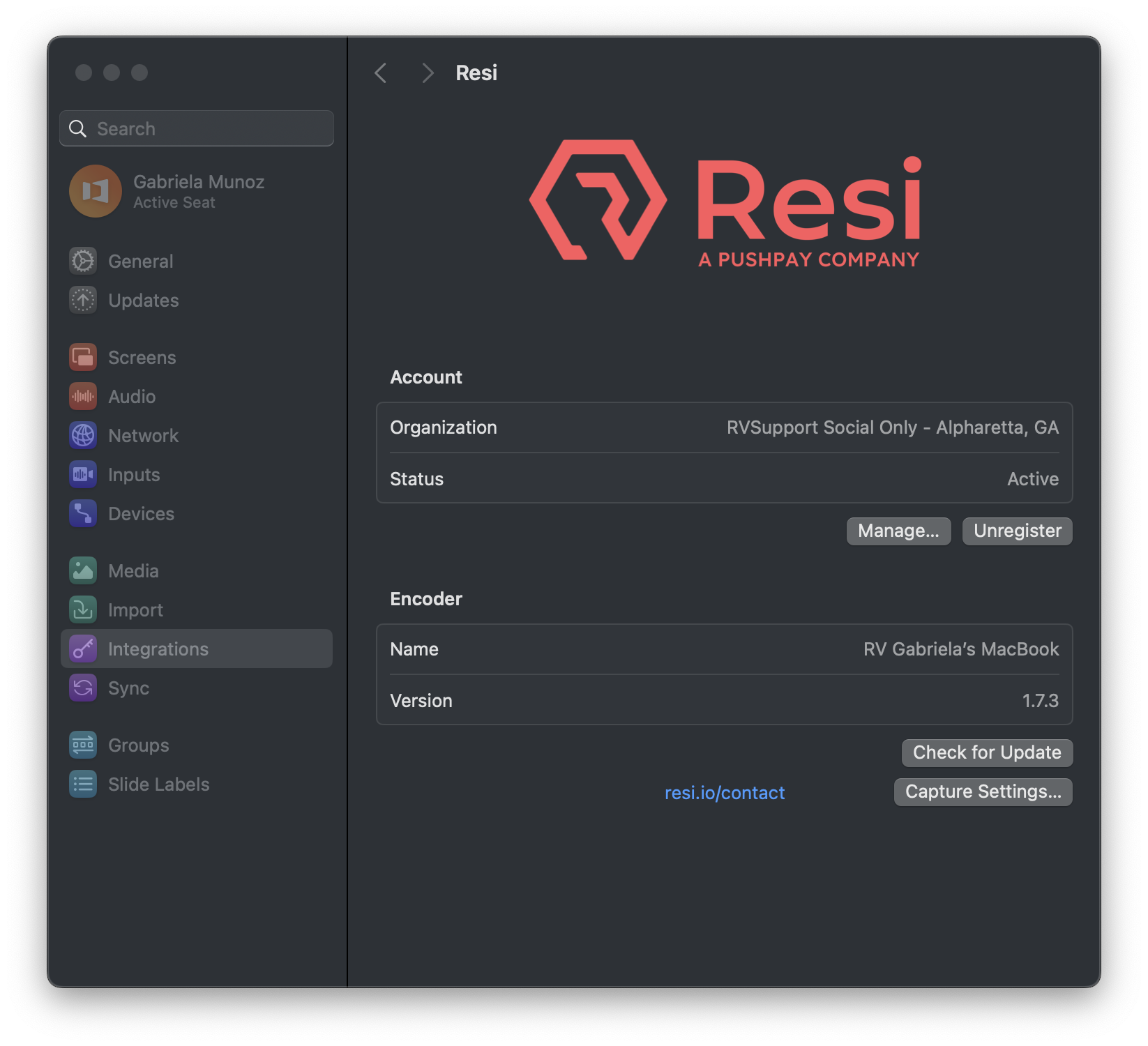
Task: Switch to the Audio section
Action: tap(132, 396)
